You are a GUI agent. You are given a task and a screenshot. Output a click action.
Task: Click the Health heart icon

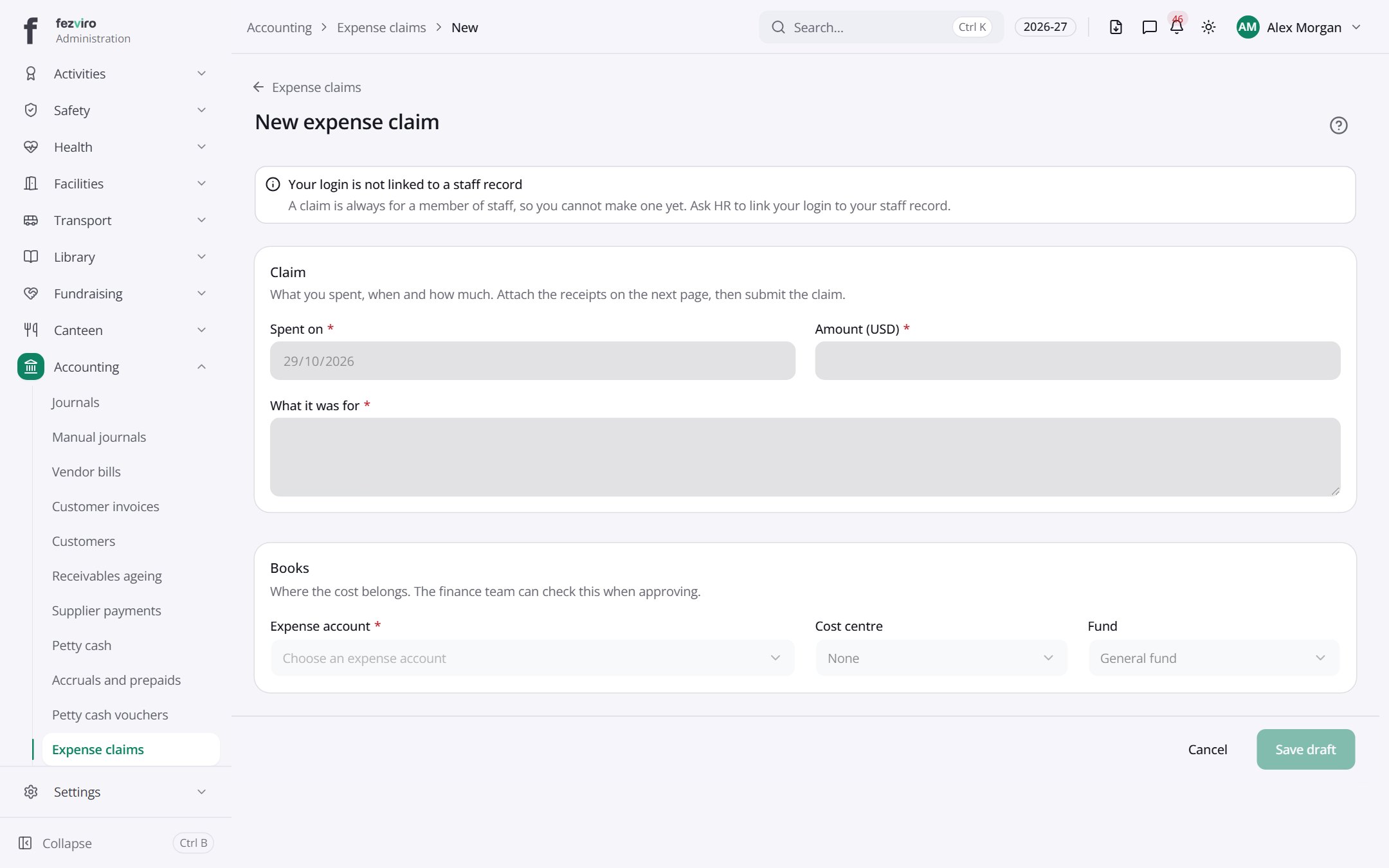[x=31, y=147]
